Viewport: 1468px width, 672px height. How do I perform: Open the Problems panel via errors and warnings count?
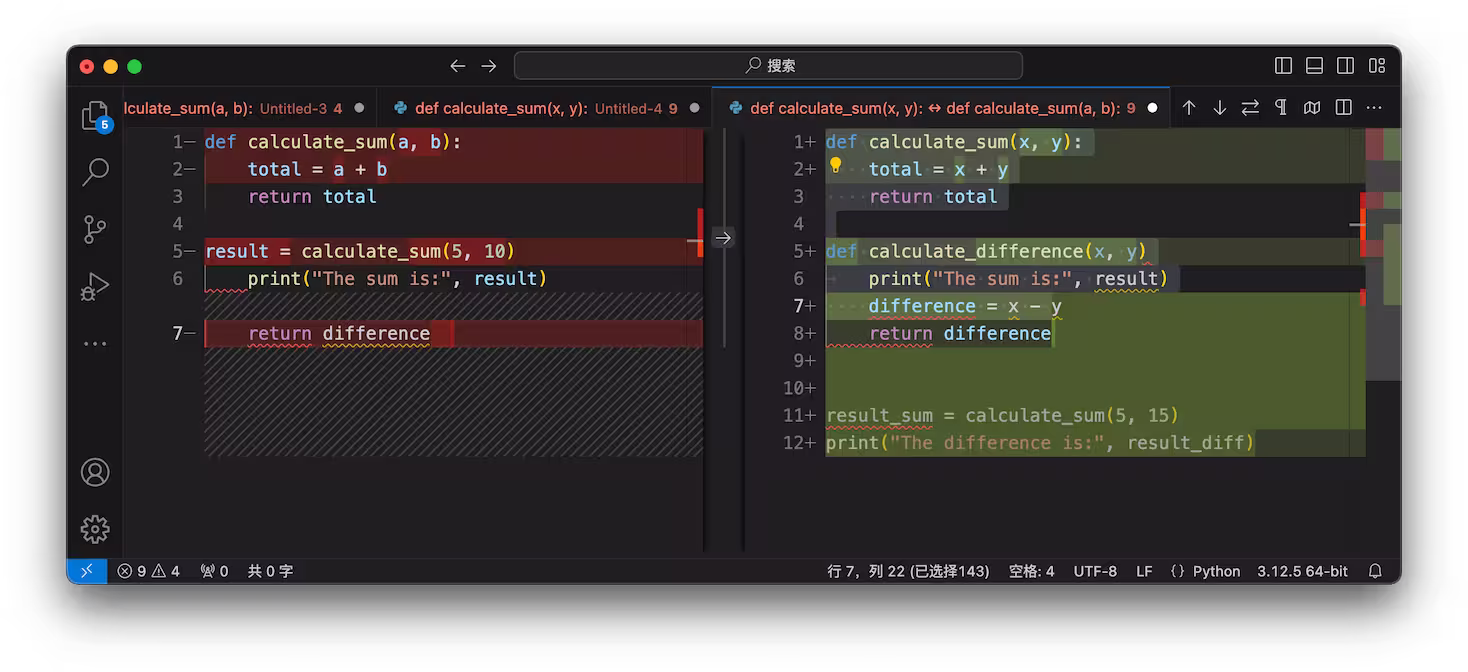(148, 571)
